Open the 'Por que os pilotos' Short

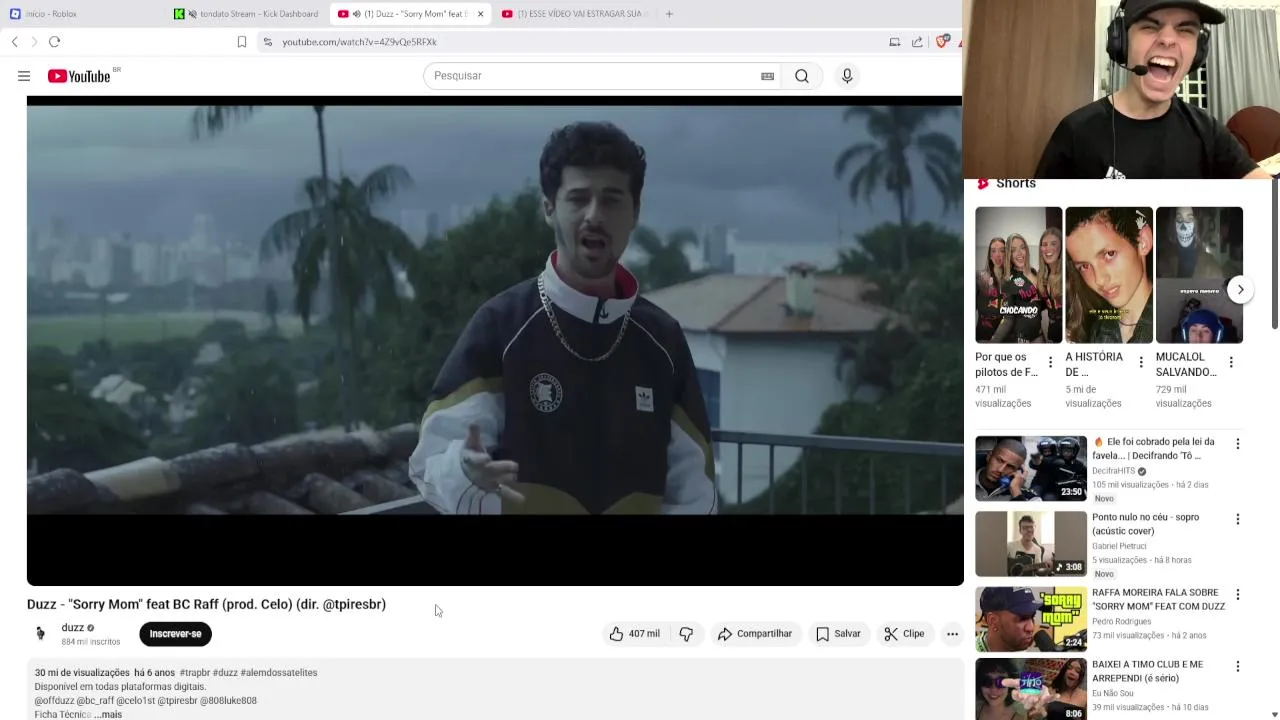[1018, 275]
